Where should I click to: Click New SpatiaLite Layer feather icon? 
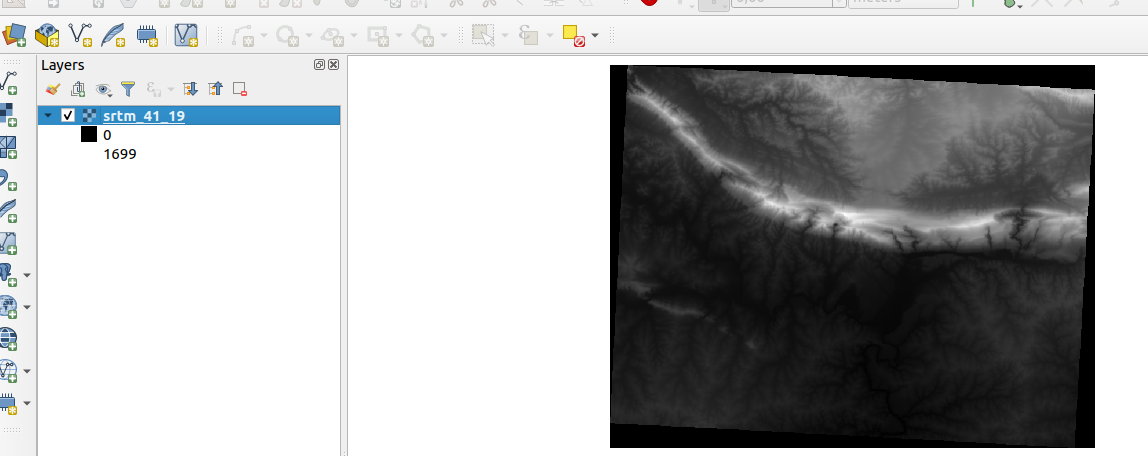pos(113,36)
